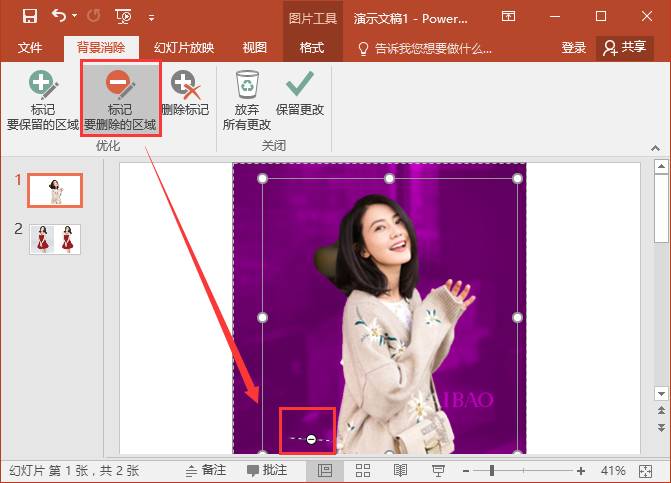671x483 pixels.
Task: Click 放弃所有更改 trash icon
Action: point(247,101)
